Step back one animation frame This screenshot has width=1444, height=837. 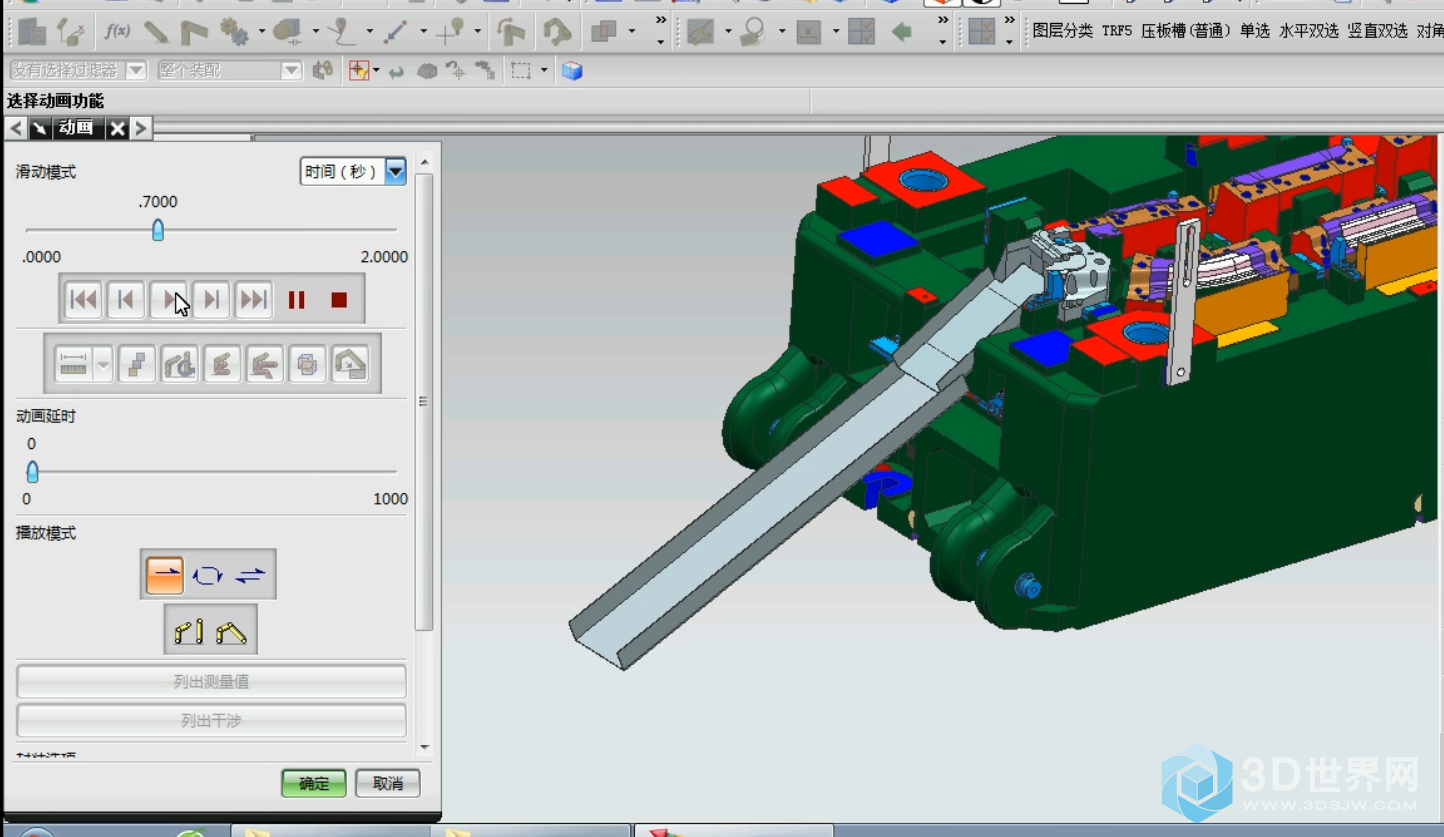click(x=125, y=299)
